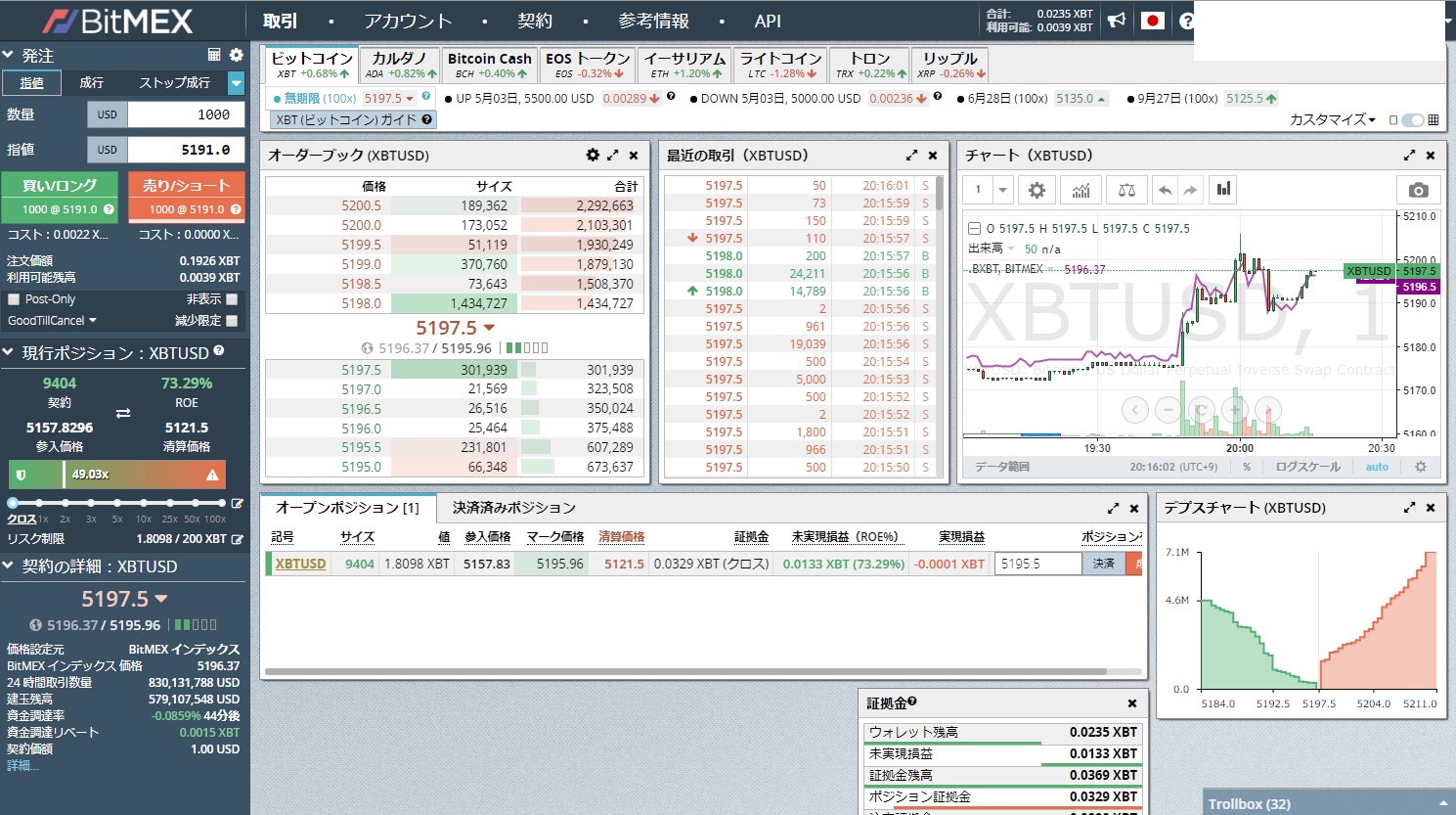Open order type dropdown arrow
Viewport: 1456px width, 815px height.
(236, 83)
